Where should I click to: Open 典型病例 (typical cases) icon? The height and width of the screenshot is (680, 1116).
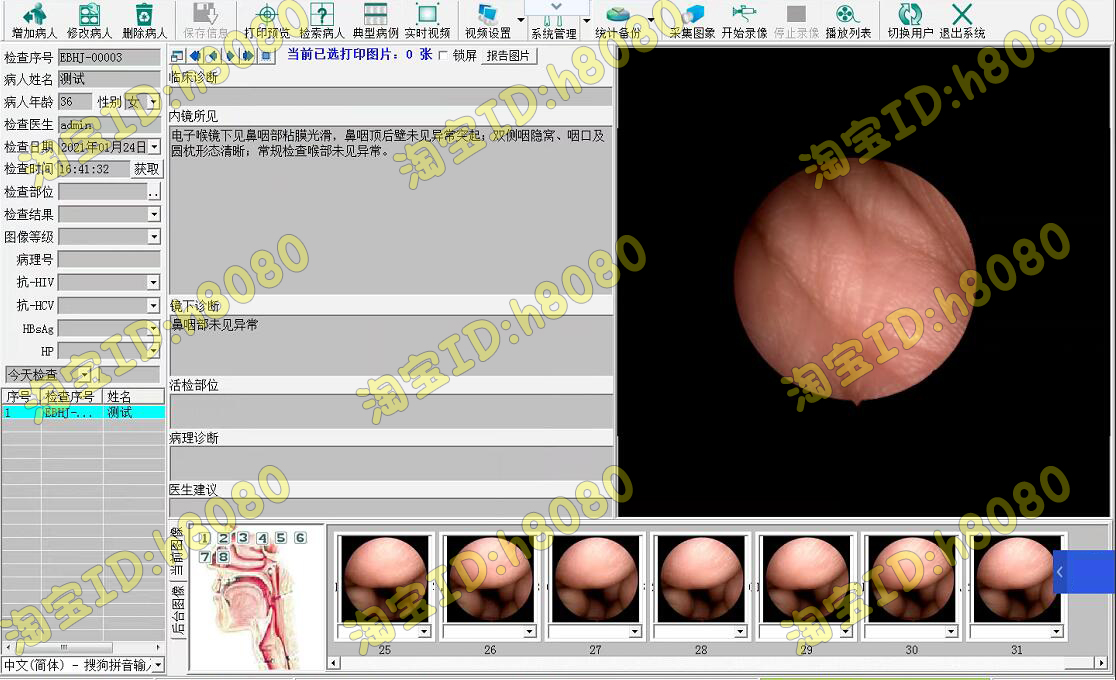pyautogui.click(x=376, y=20)
